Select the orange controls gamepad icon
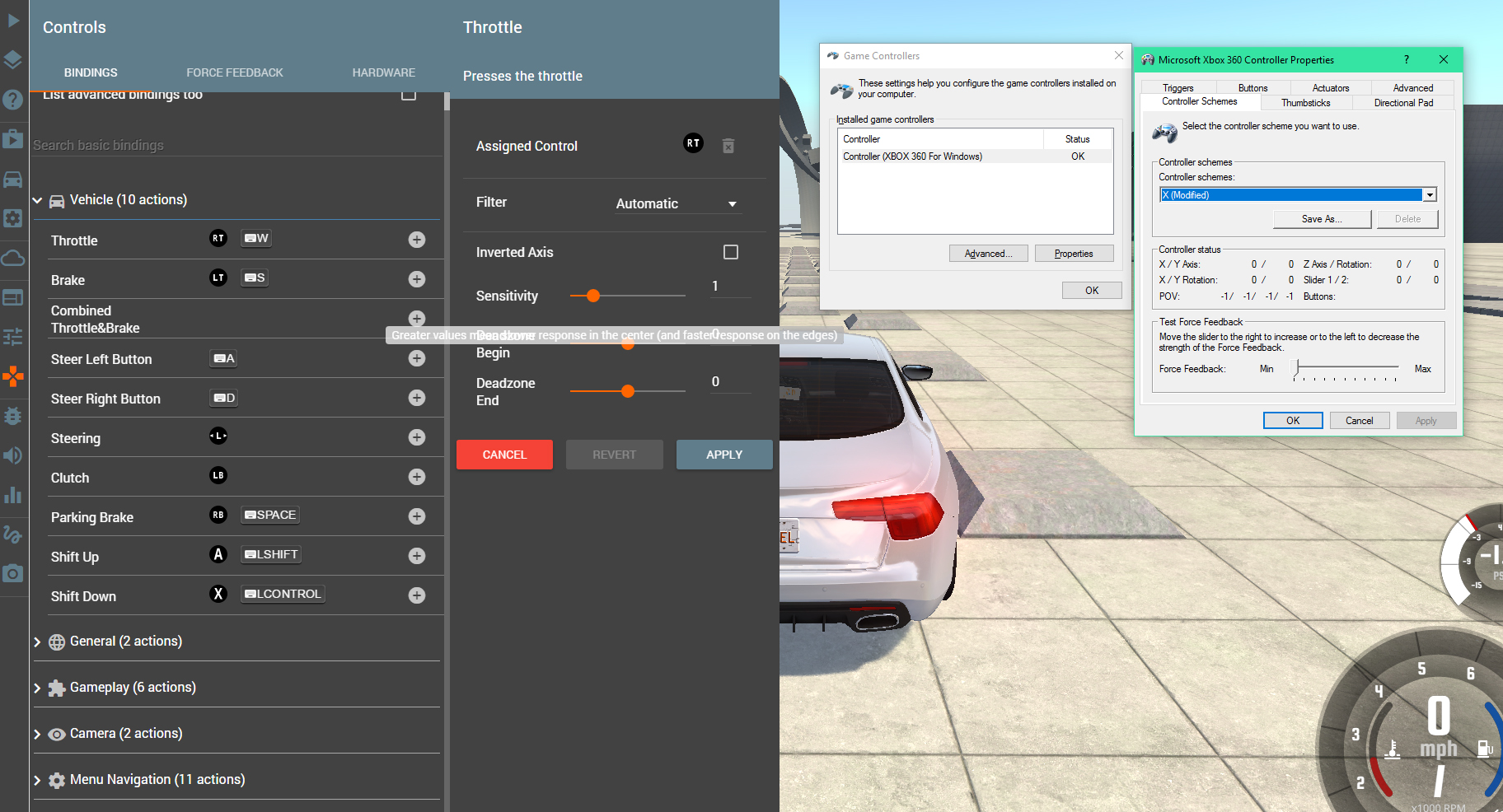 [13, 376]
